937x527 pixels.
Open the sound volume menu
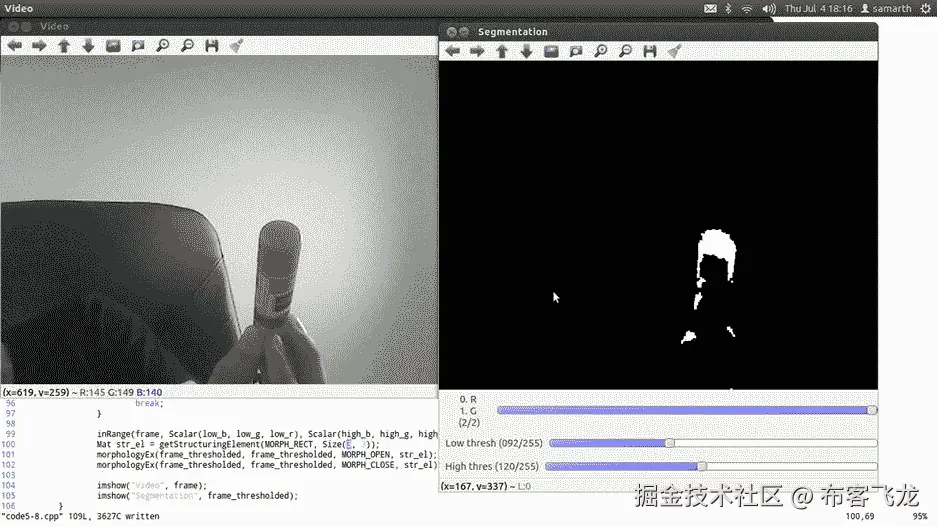[769, 8]
